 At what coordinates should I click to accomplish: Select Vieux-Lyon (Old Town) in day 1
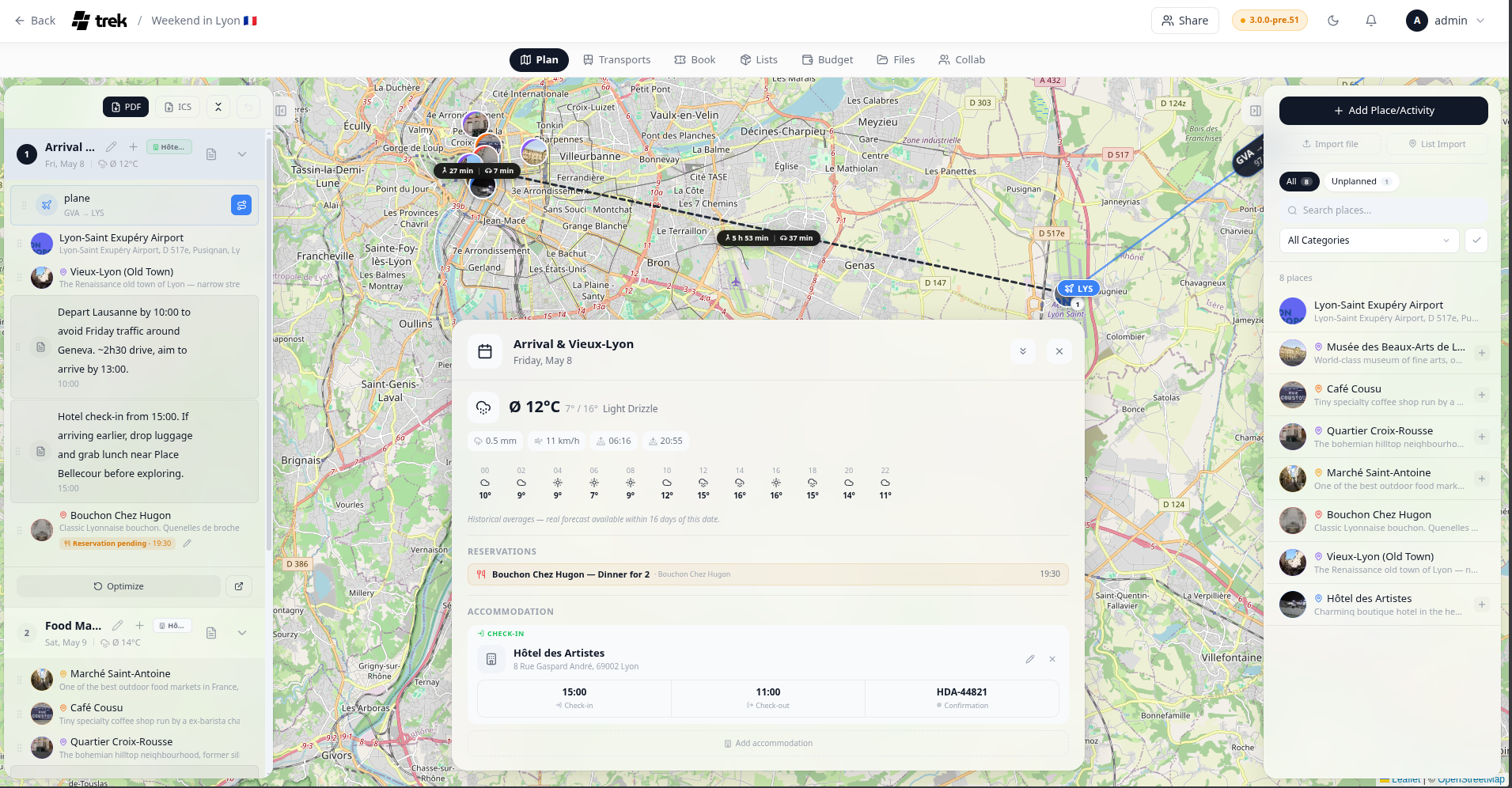135,278
